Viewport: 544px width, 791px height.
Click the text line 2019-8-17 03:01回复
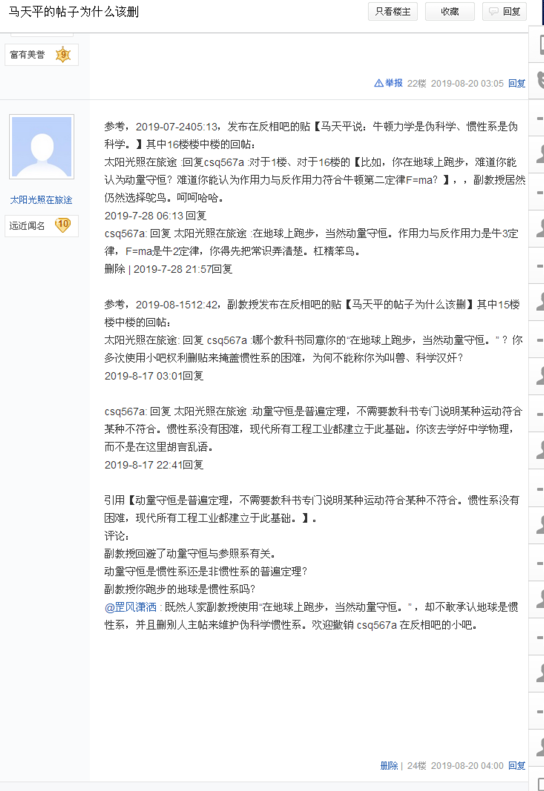tap(154, 376)
